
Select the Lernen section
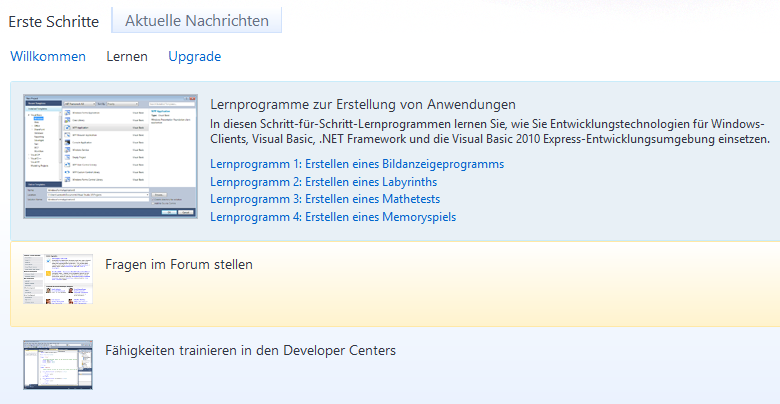click(127, 57)
